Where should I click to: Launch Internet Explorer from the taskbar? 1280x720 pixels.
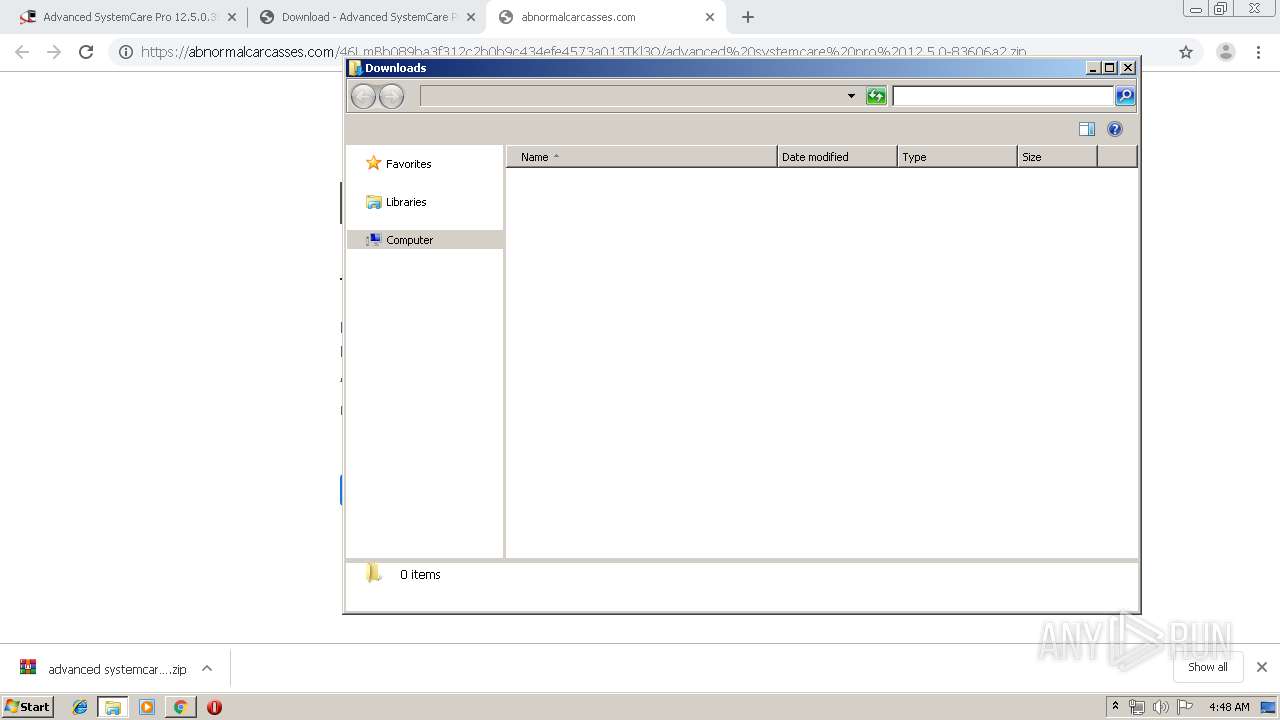tap(80, 707)
